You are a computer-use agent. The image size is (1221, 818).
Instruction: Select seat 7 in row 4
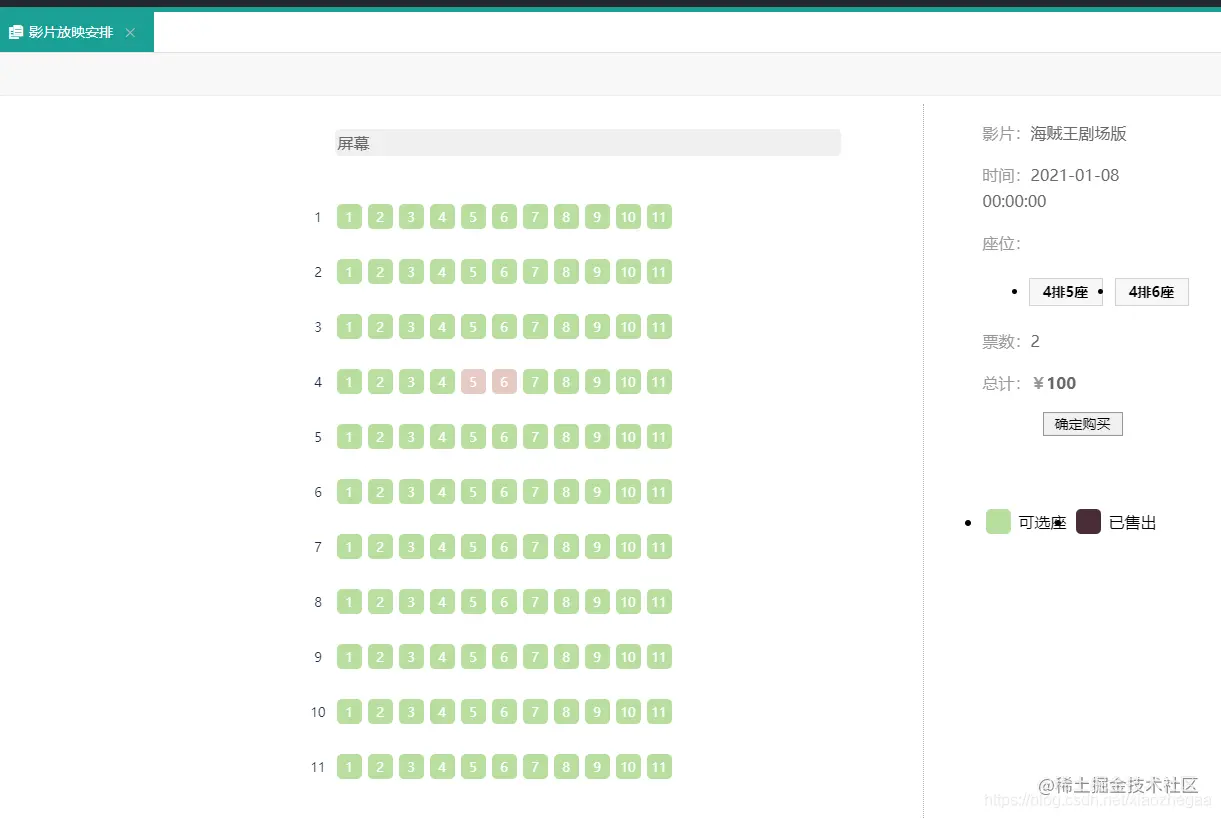click(535, 382)
